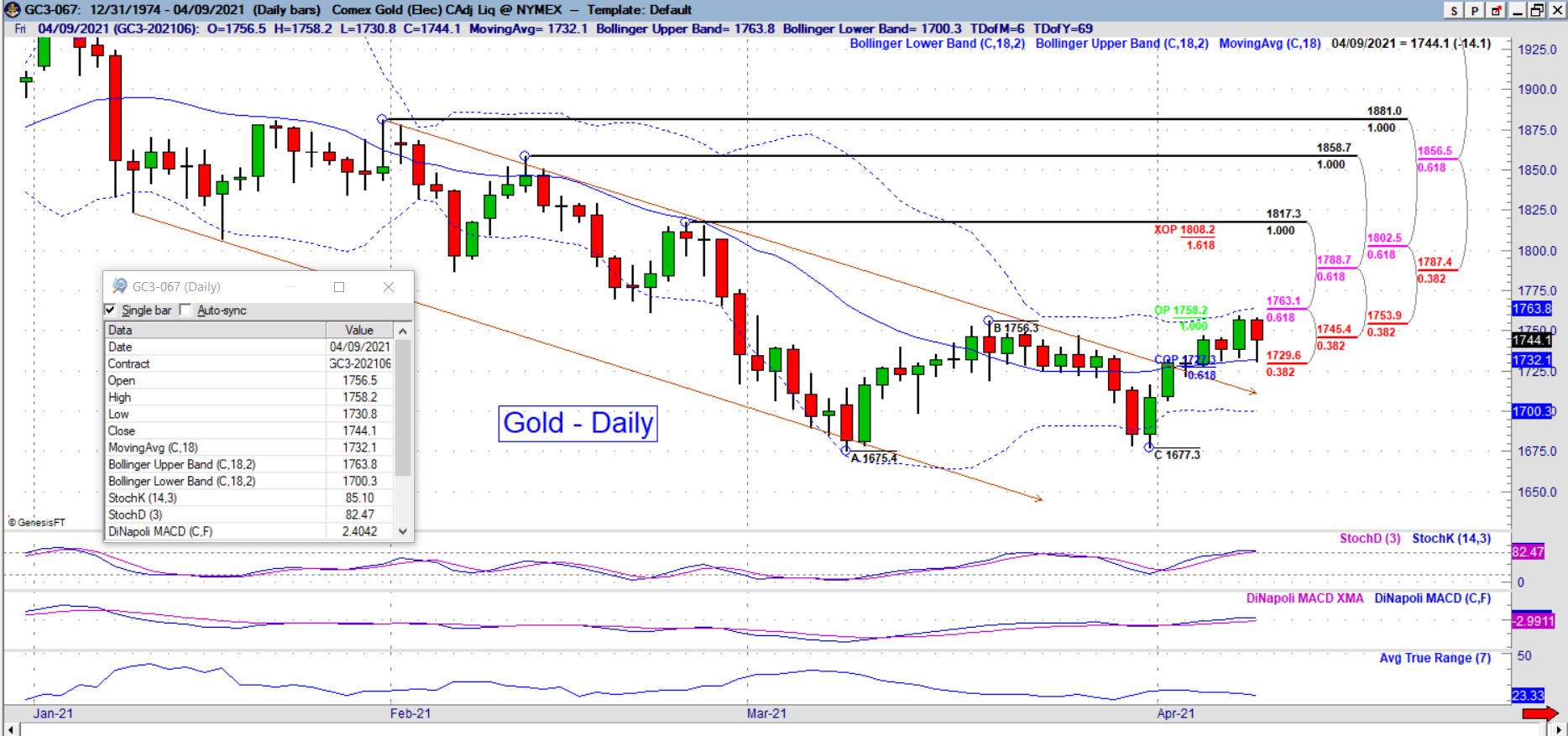This screenshot has width=1568, height=736.
Task: Click the MovingAvg (C,18) chart legend
Action: [x=1269, y=44]
